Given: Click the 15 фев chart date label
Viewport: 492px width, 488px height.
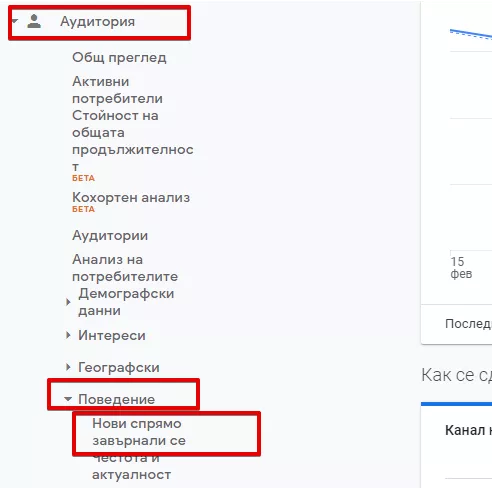Looking at the screenshot, I should pos(461,267).
